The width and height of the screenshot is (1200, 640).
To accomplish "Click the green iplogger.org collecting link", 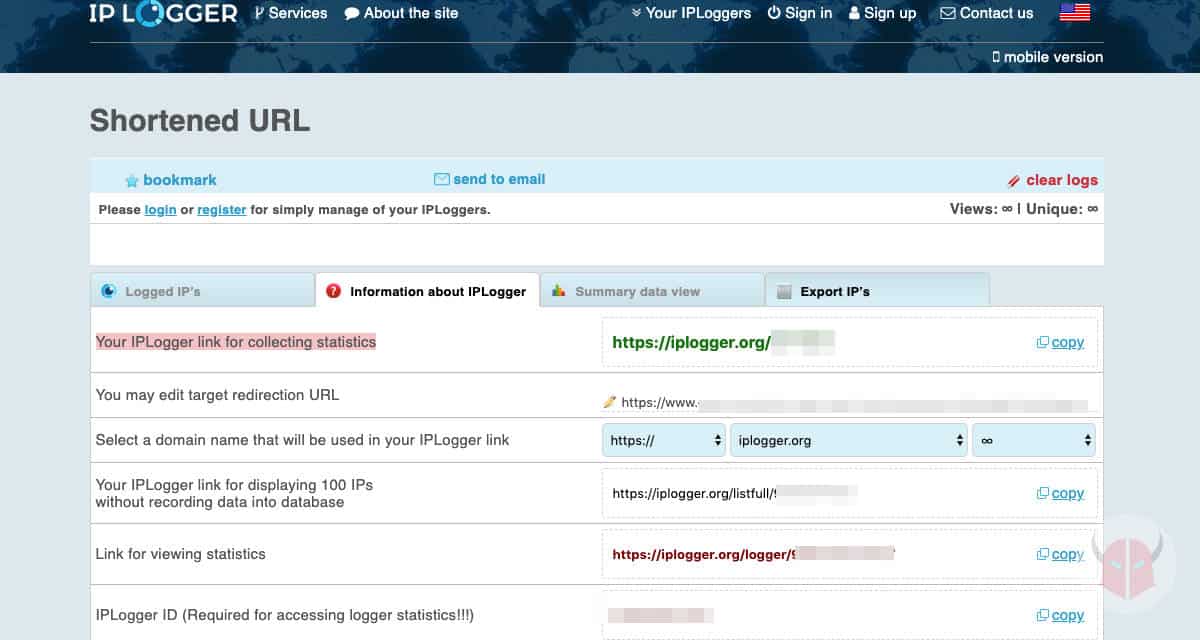I will click(x=723, y=342).
